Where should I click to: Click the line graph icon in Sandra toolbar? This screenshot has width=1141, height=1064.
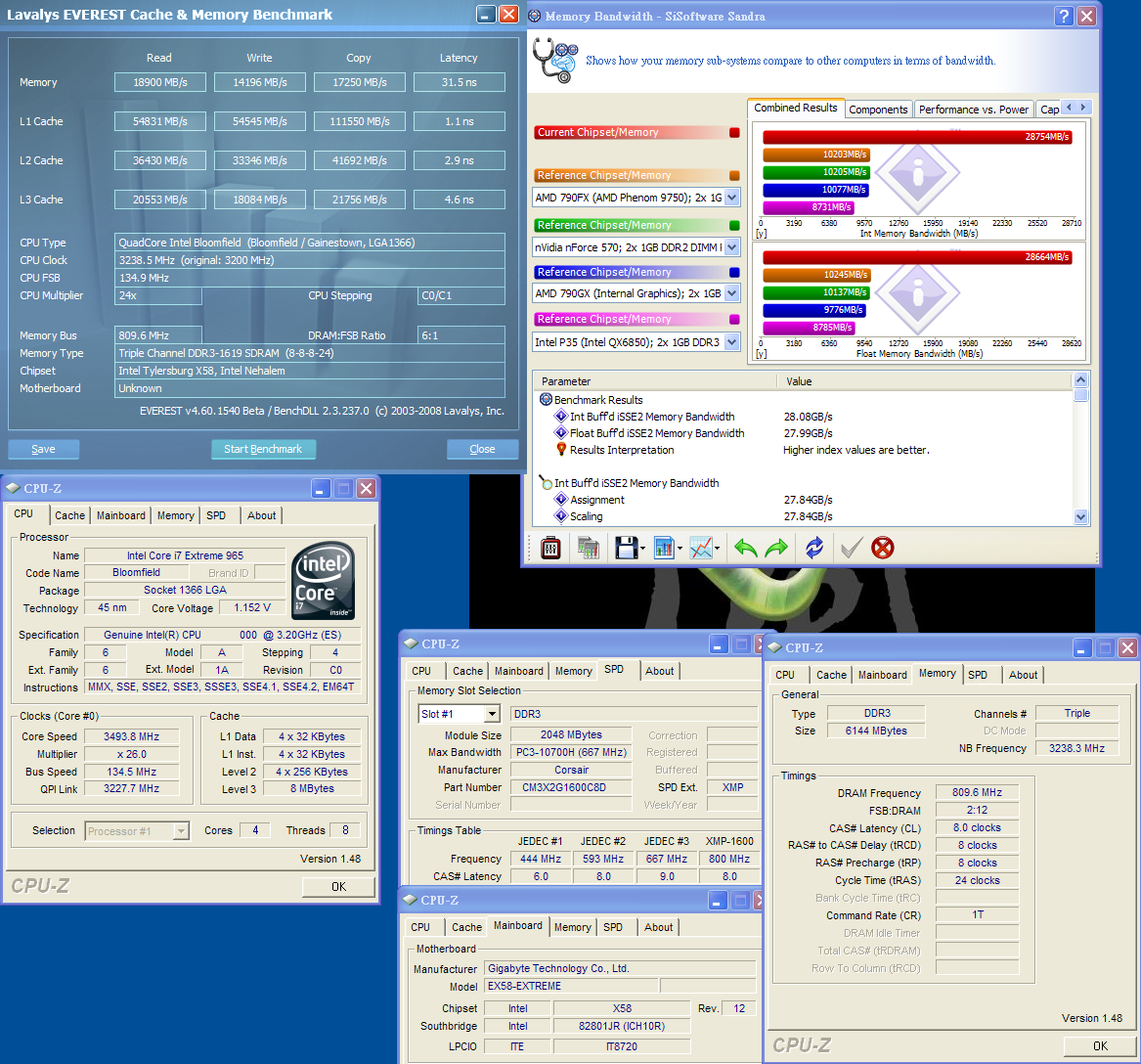click(701, 548)
